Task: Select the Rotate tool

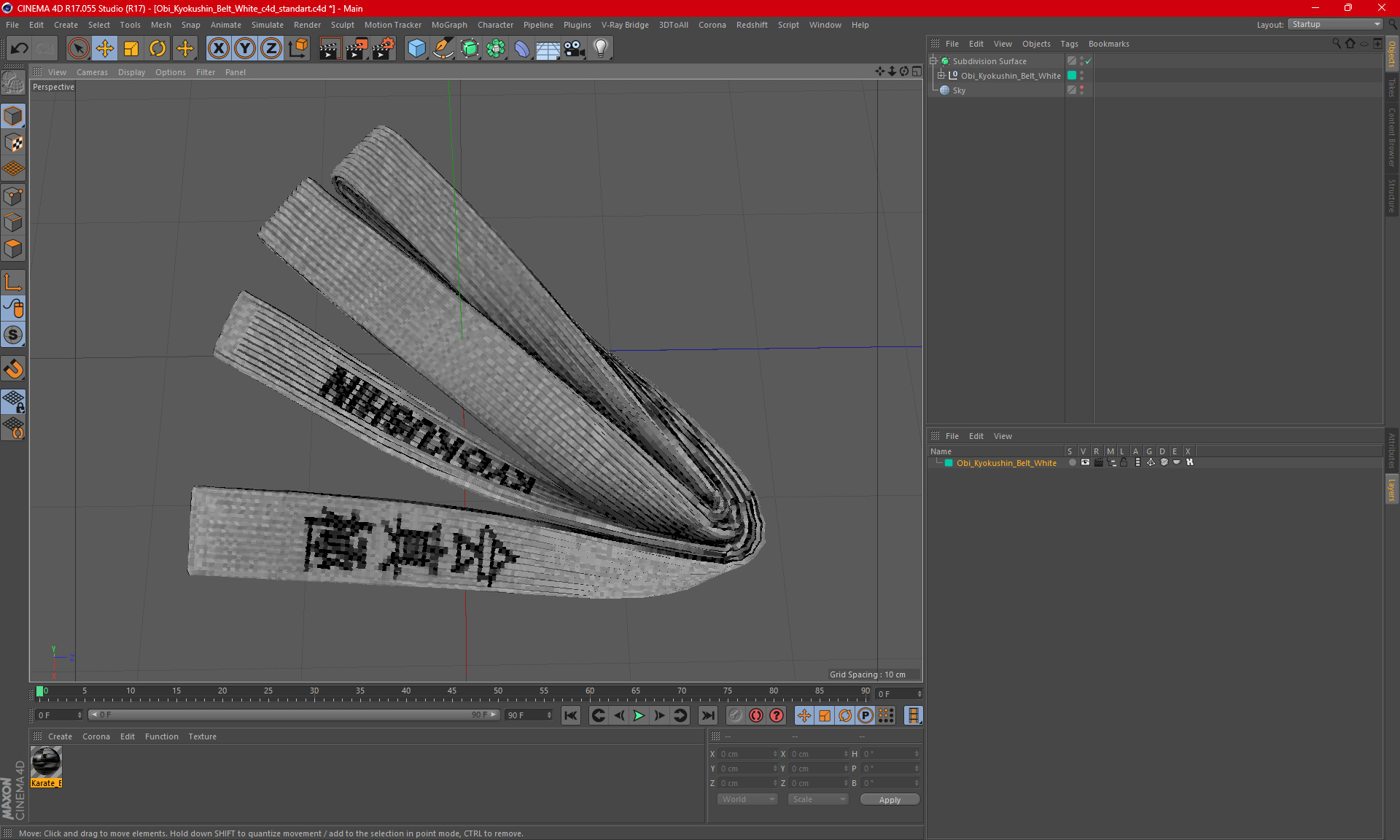Action: pyautogui.click(x=157, y=49)
